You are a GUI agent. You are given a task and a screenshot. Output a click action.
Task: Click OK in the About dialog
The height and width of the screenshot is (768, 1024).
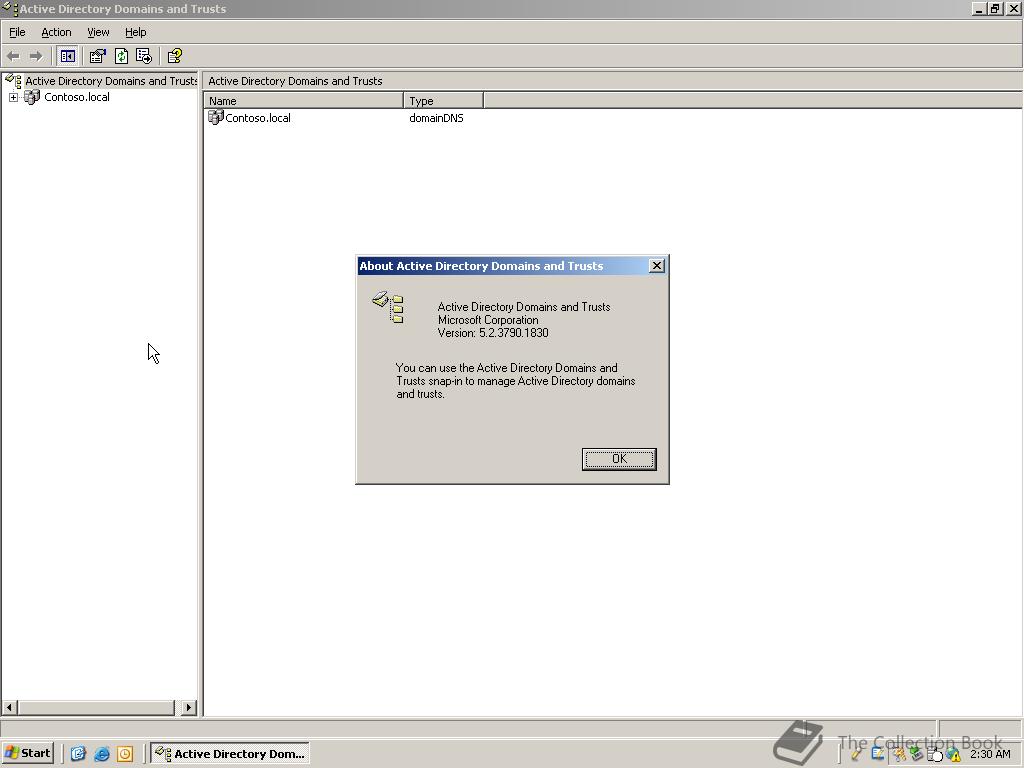(x=619, y=459)
